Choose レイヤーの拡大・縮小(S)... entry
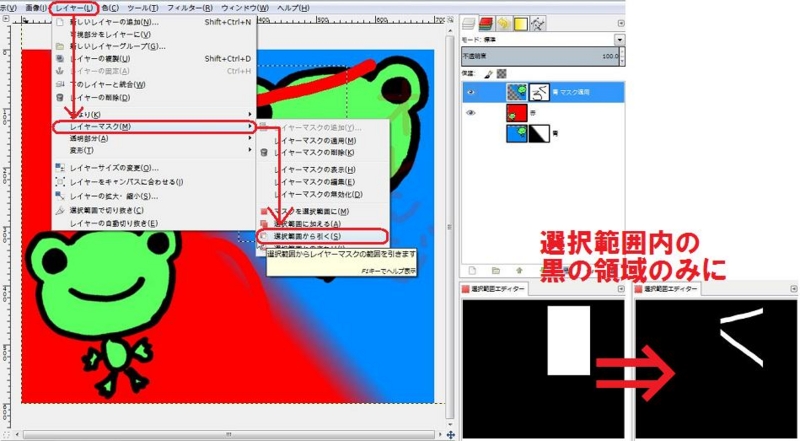 (154, 196)
